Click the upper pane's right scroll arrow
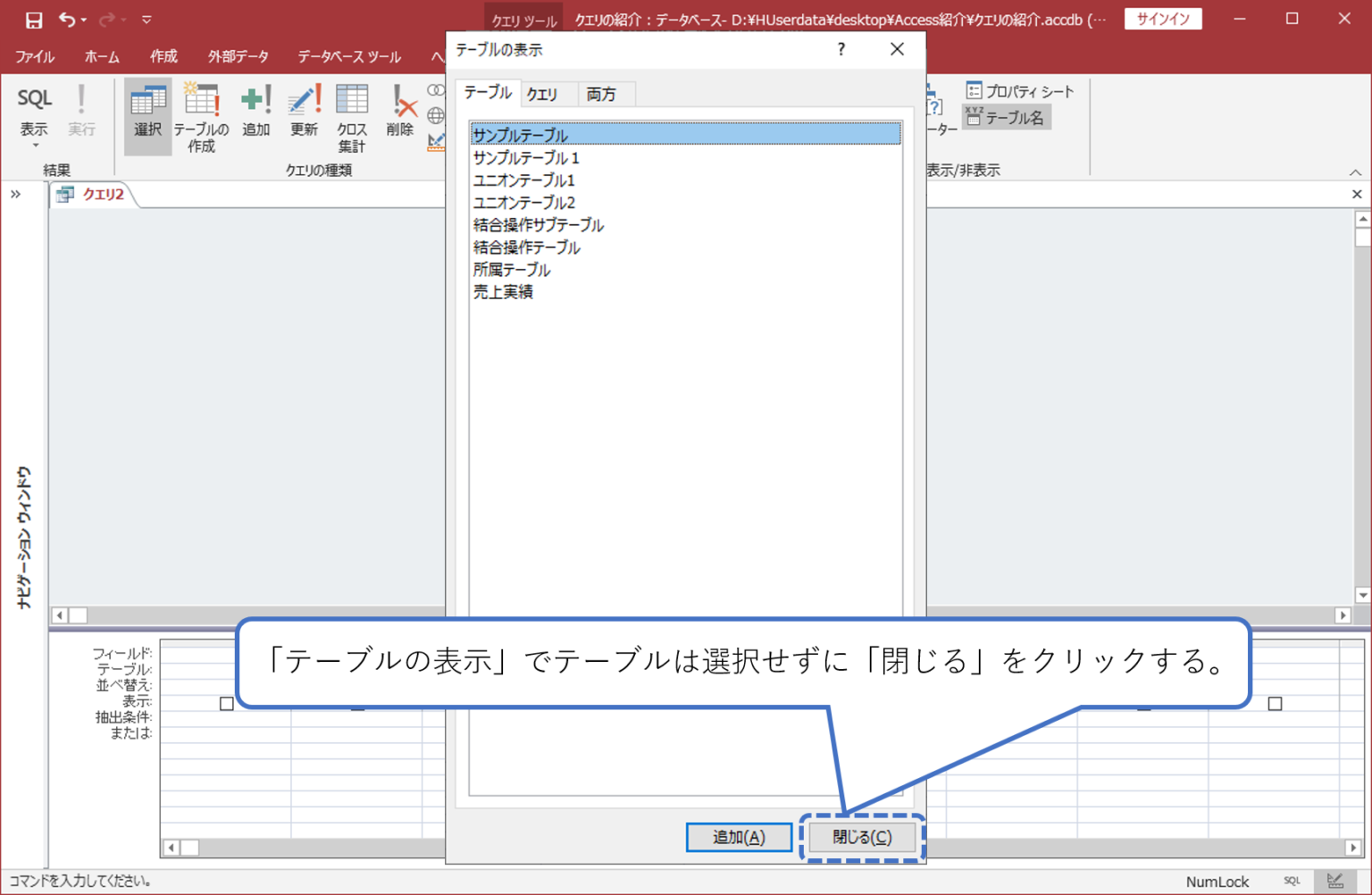 click(x=1343, y=615)
